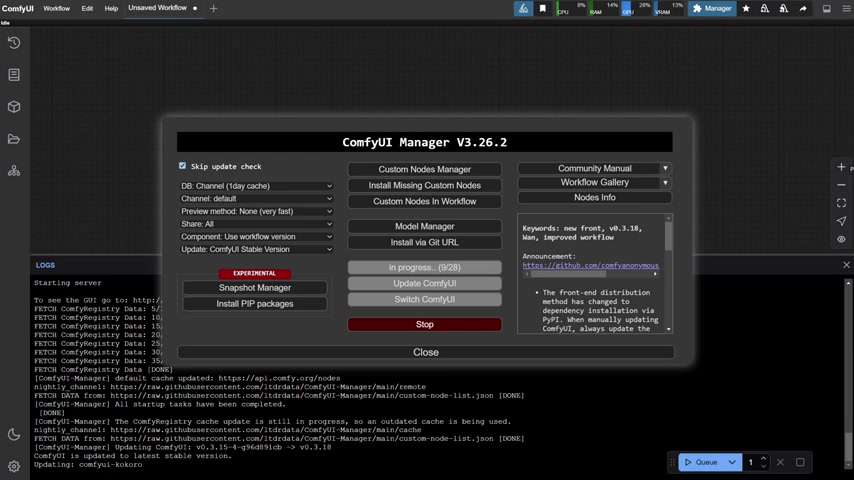Click the share arrow icon
The height and width of the screenshot is (480, 854).
803,8
